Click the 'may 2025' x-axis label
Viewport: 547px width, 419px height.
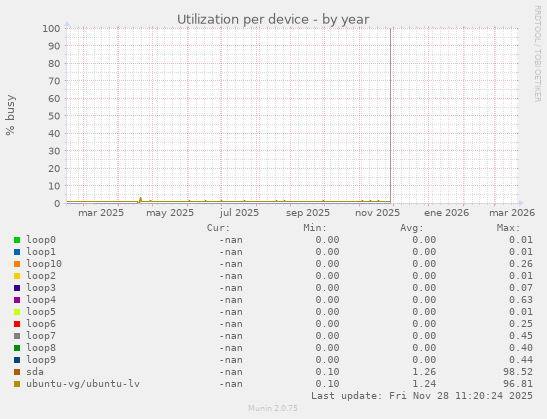coord(170,213)
